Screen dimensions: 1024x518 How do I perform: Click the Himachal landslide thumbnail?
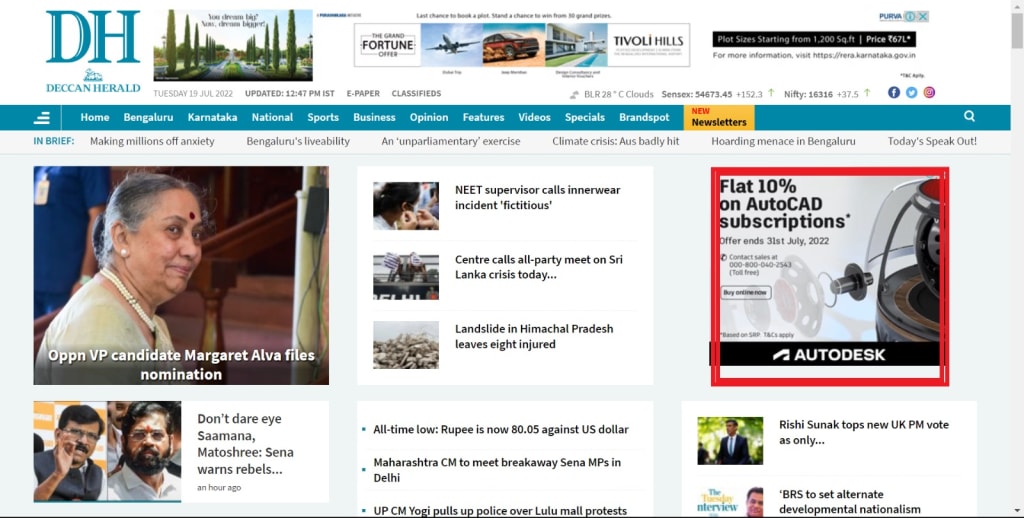pyautogui.click(x=406, y=346)
